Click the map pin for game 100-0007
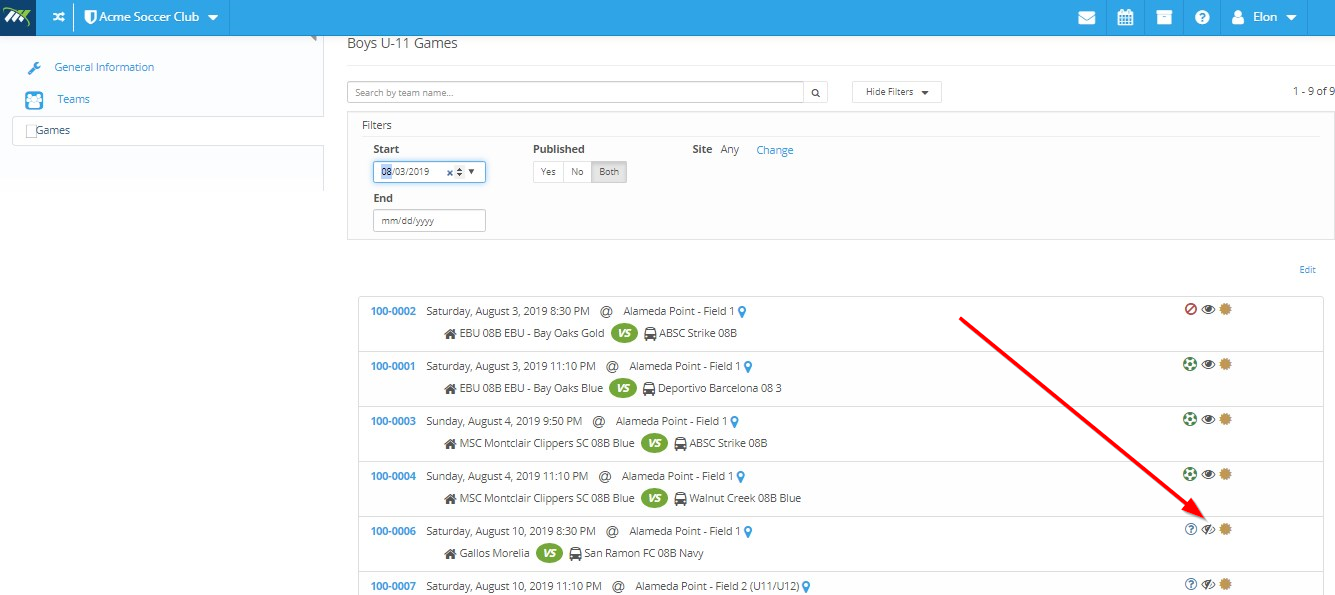1335x595 pixels. coord(806,587)
